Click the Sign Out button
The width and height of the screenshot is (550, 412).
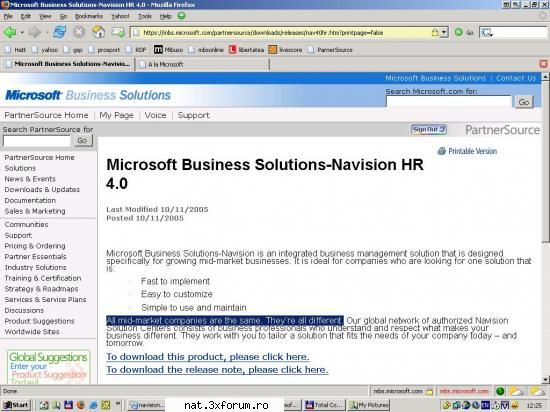(429, 129)
